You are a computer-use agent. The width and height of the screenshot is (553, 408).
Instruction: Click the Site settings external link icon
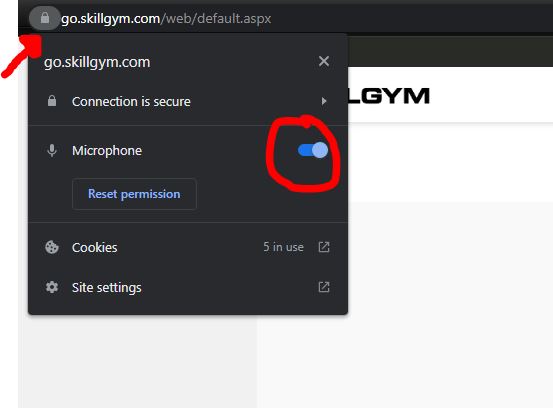(x=324, y=287)
